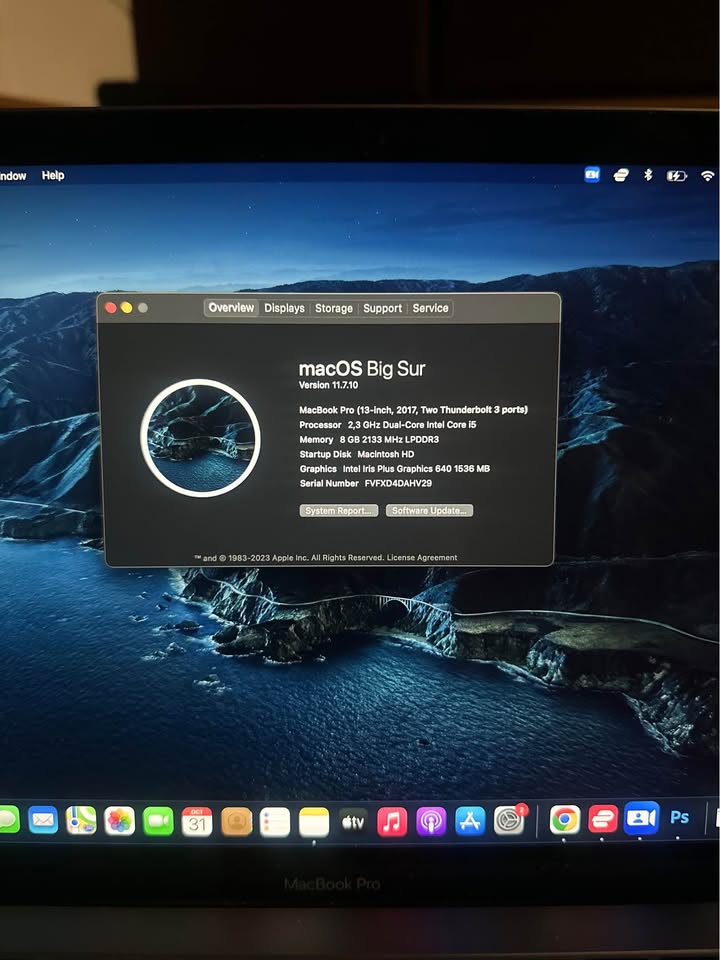
Task: Open the Calendar app showing 31
Action: pos(197,821)
